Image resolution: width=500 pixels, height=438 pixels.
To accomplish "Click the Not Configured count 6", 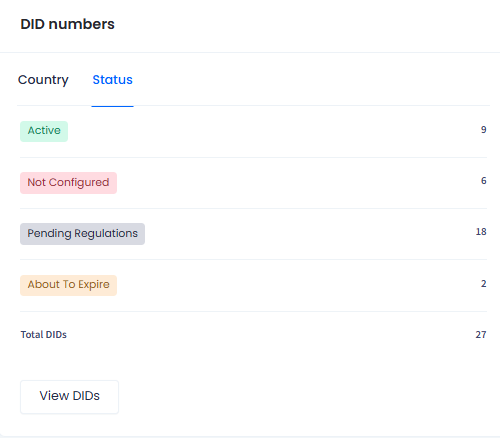I will tap(483, 181).
